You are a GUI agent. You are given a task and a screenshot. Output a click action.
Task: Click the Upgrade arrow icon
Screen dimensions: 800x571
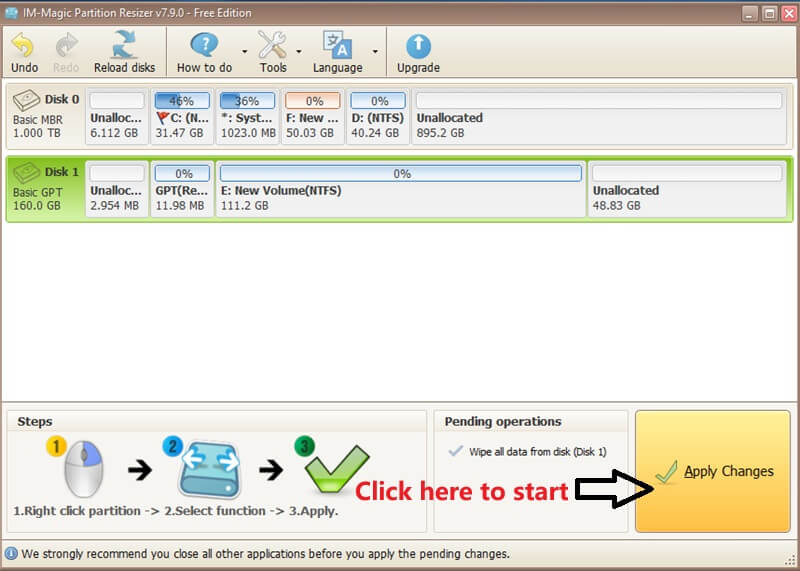pos(418,46)
